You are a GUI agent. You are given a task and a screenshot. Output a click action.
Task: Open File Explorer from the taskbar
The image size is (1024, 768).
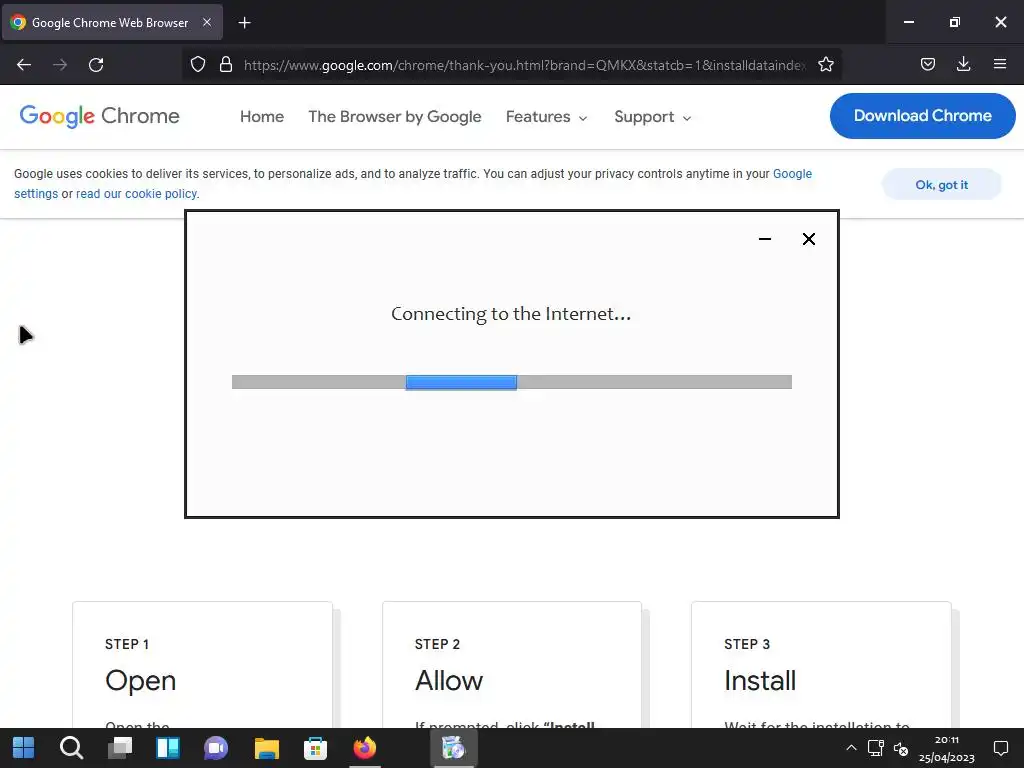[266, 748]
